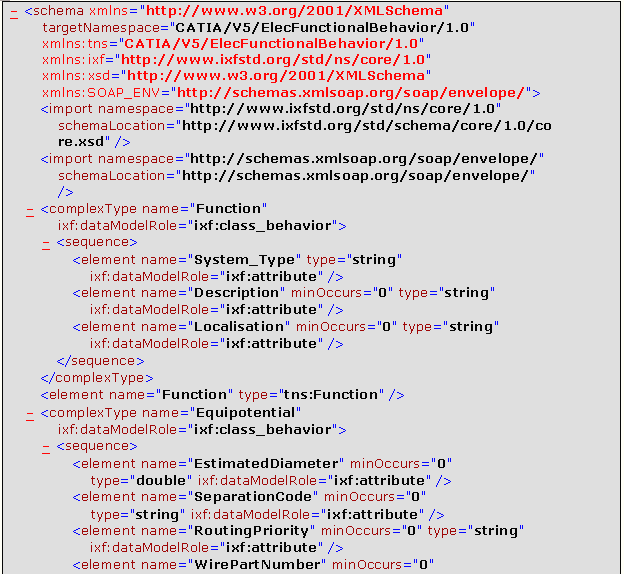Click the Equipotential complexType name
Viewport: 624px width, 574px height.
[x=245, y=413]
